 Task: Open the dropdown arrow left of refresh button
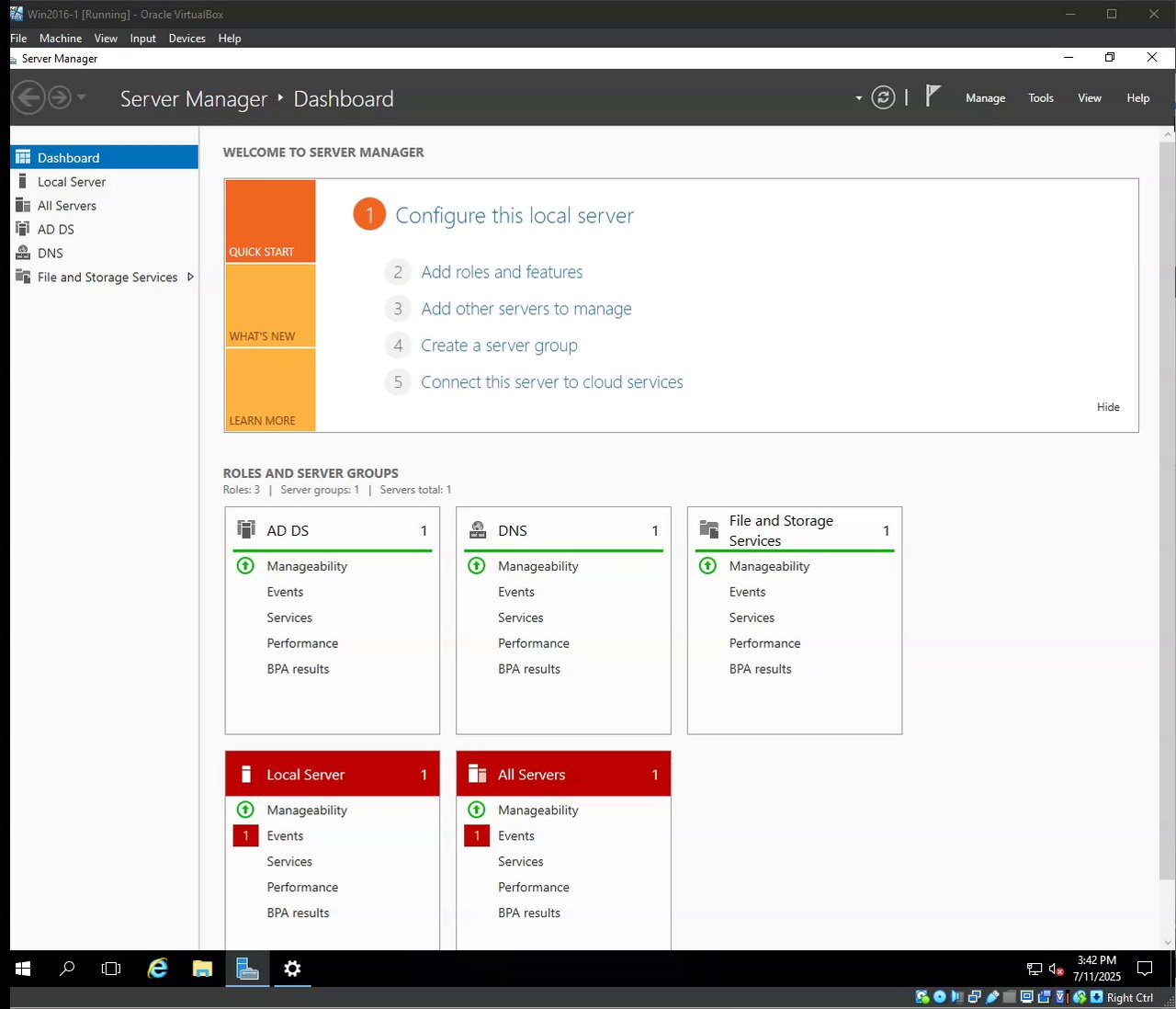pyautogui.click(x=859, y=97)
